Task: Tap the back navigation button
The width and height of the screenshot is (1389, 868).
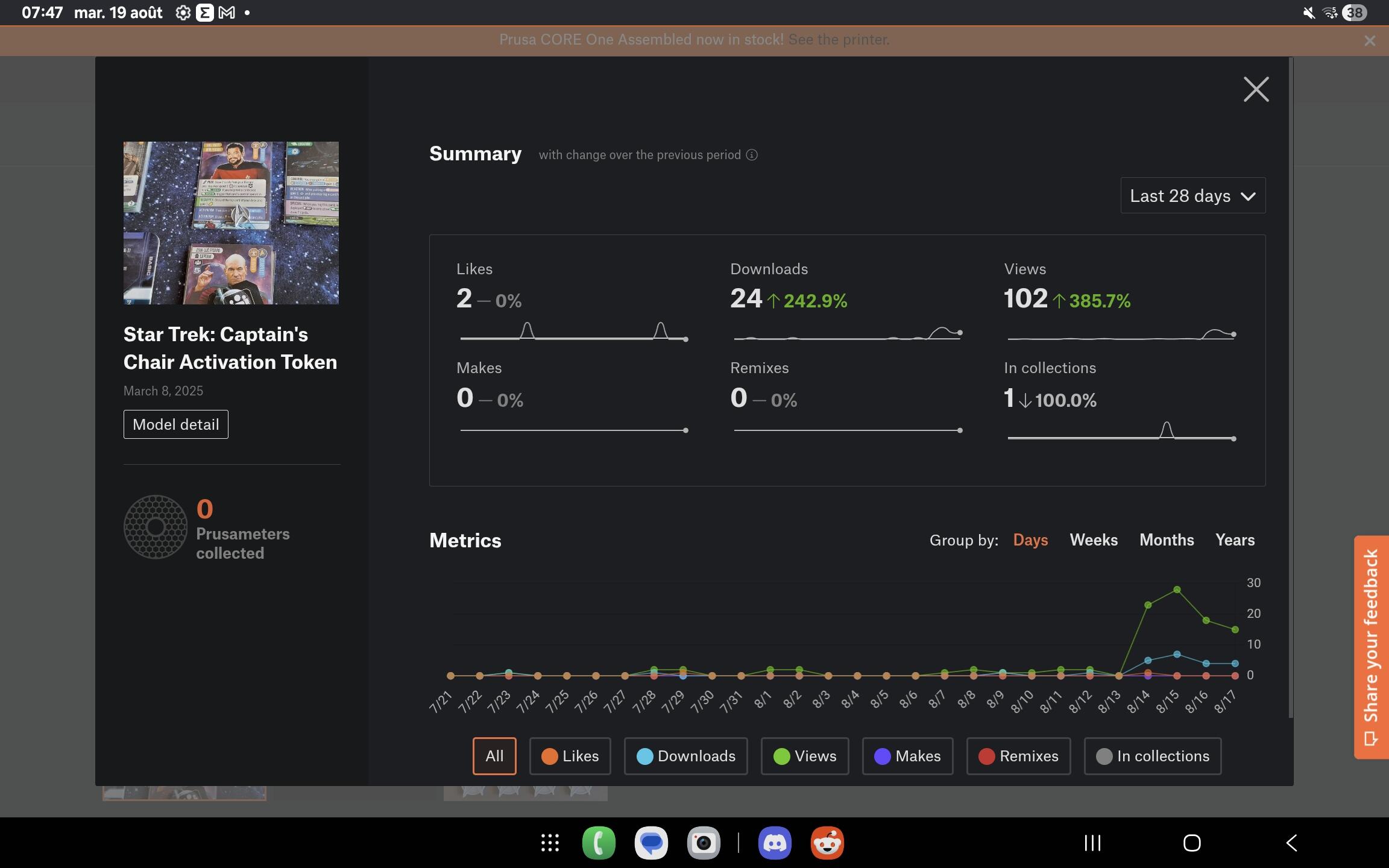Action: point(1291,843)
